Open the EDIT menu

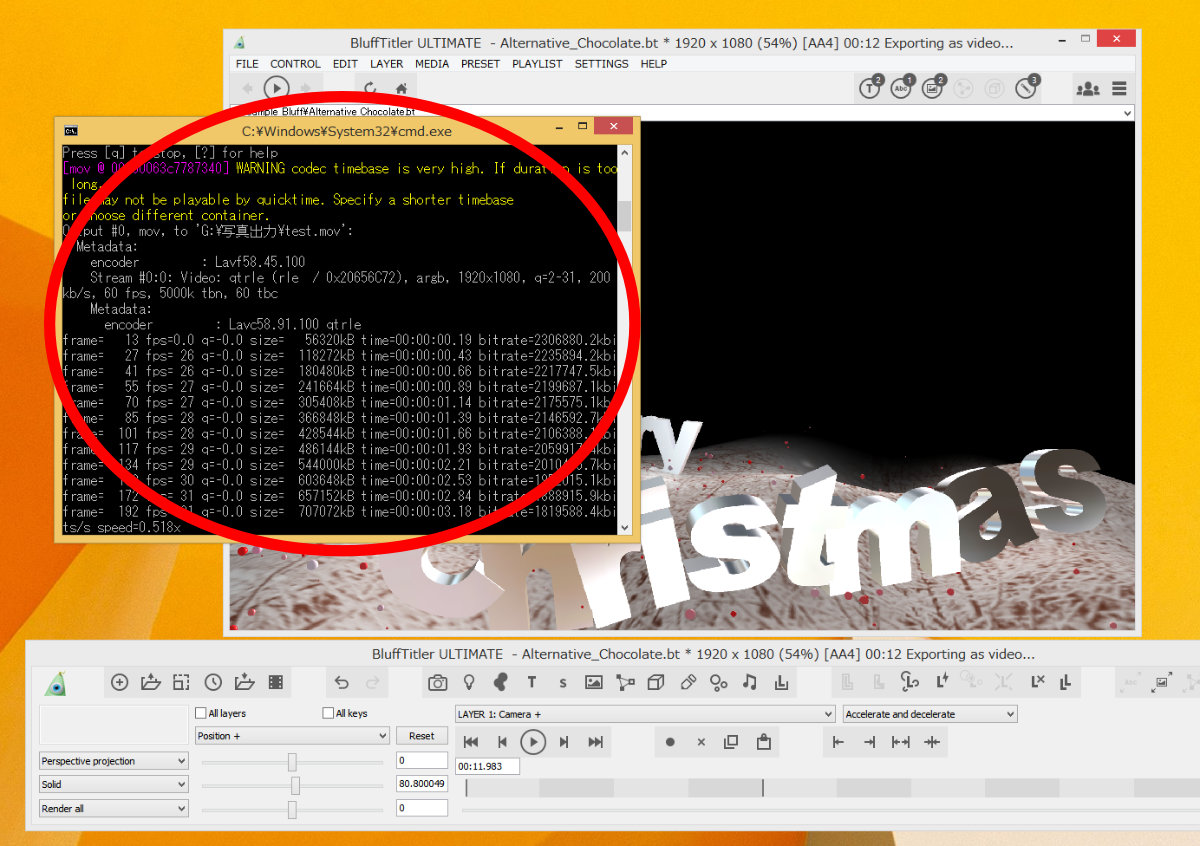point(345,64)
